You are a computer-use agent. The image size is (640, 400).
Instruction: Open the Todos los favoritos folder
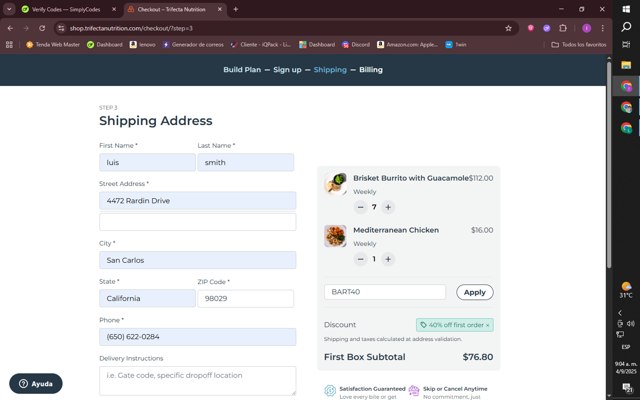click(579, 44)
